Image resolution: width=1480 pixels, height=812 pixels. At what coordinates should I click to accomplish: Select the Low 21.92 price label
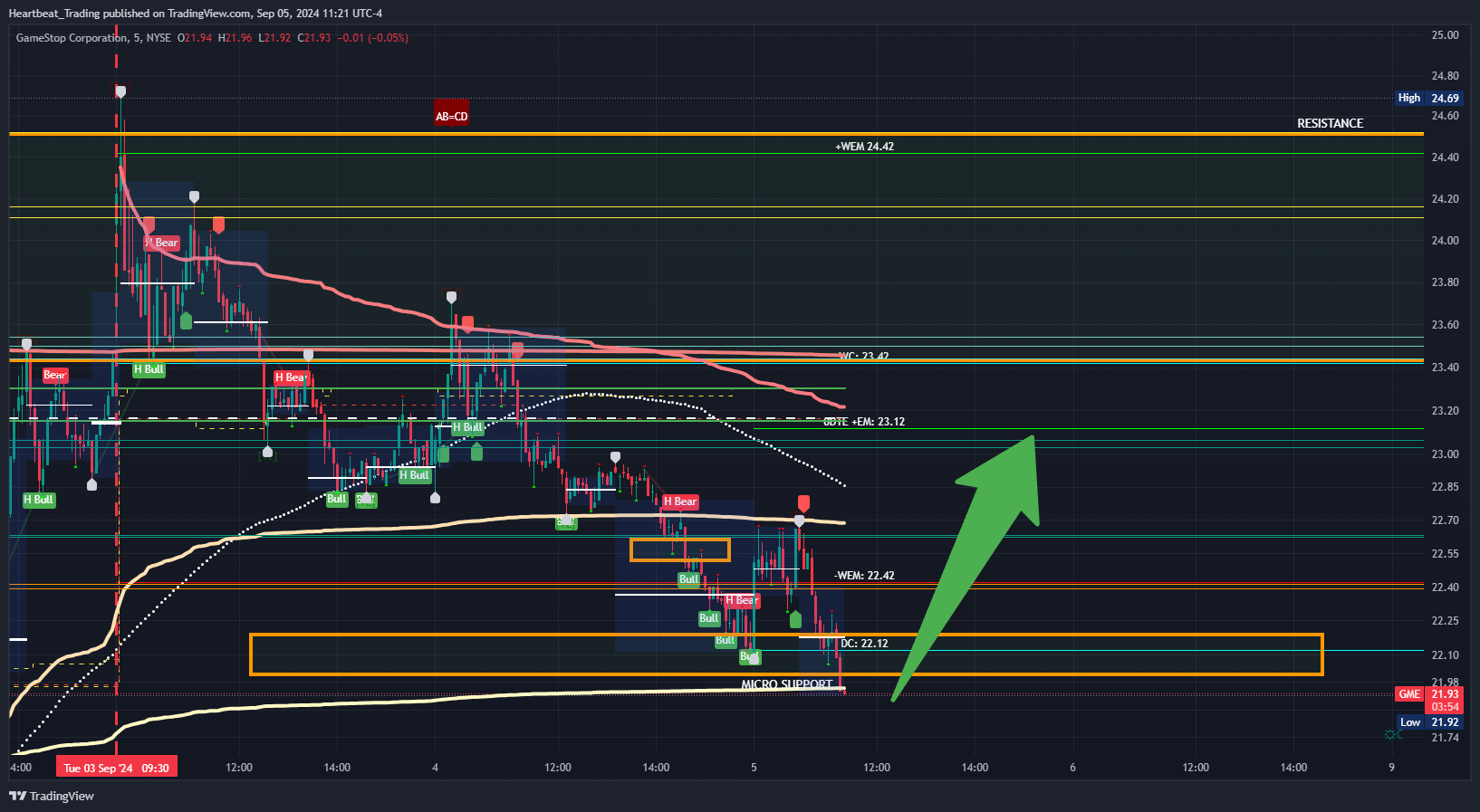coord(1429,722)
